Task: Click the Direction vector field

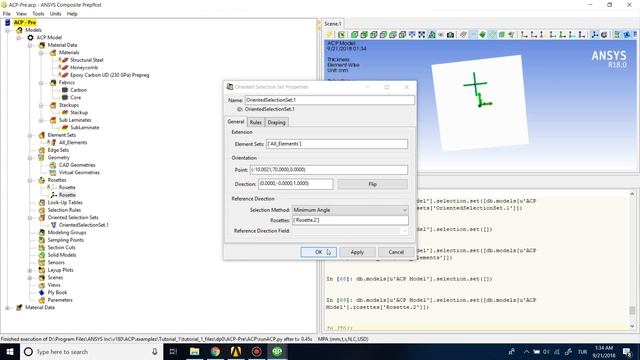Action: tap(296, 184)
